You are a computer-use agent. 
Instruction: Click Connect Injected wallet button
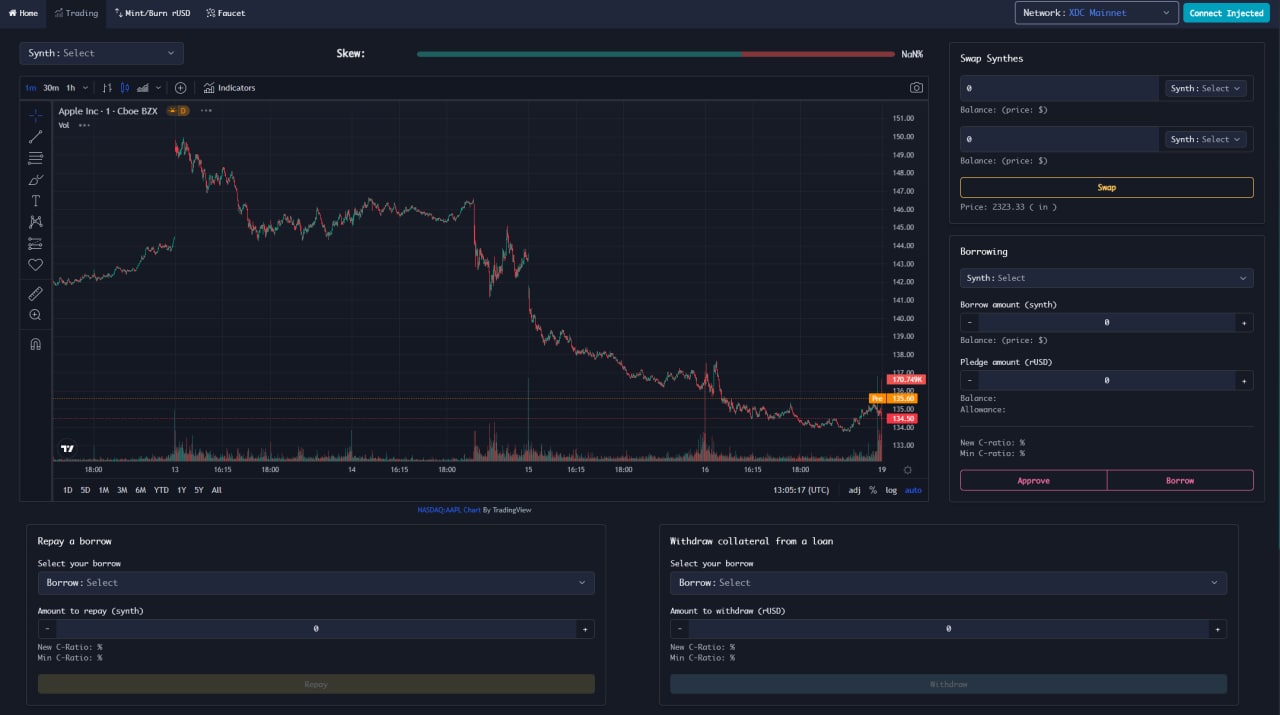tap(1226, 13)
